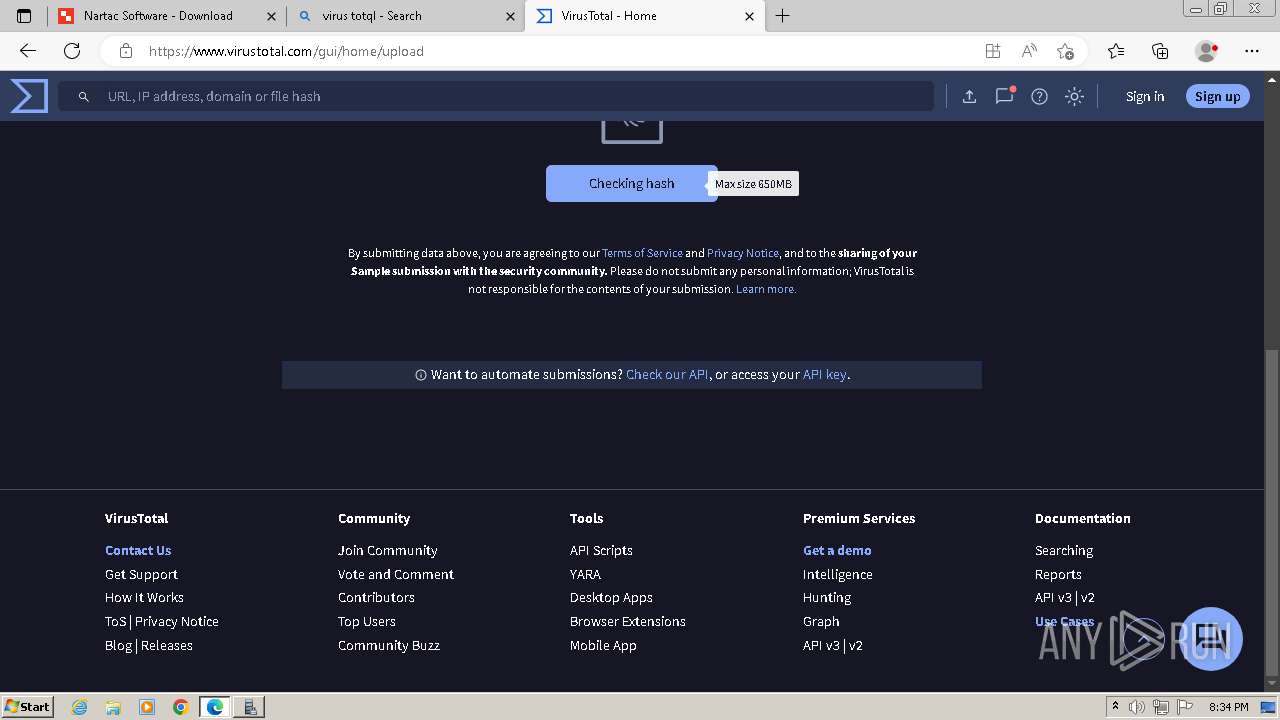Select the VirusTotal - Home tab
The width and height of the screenshot is (1280, 720).
(643, 16)
